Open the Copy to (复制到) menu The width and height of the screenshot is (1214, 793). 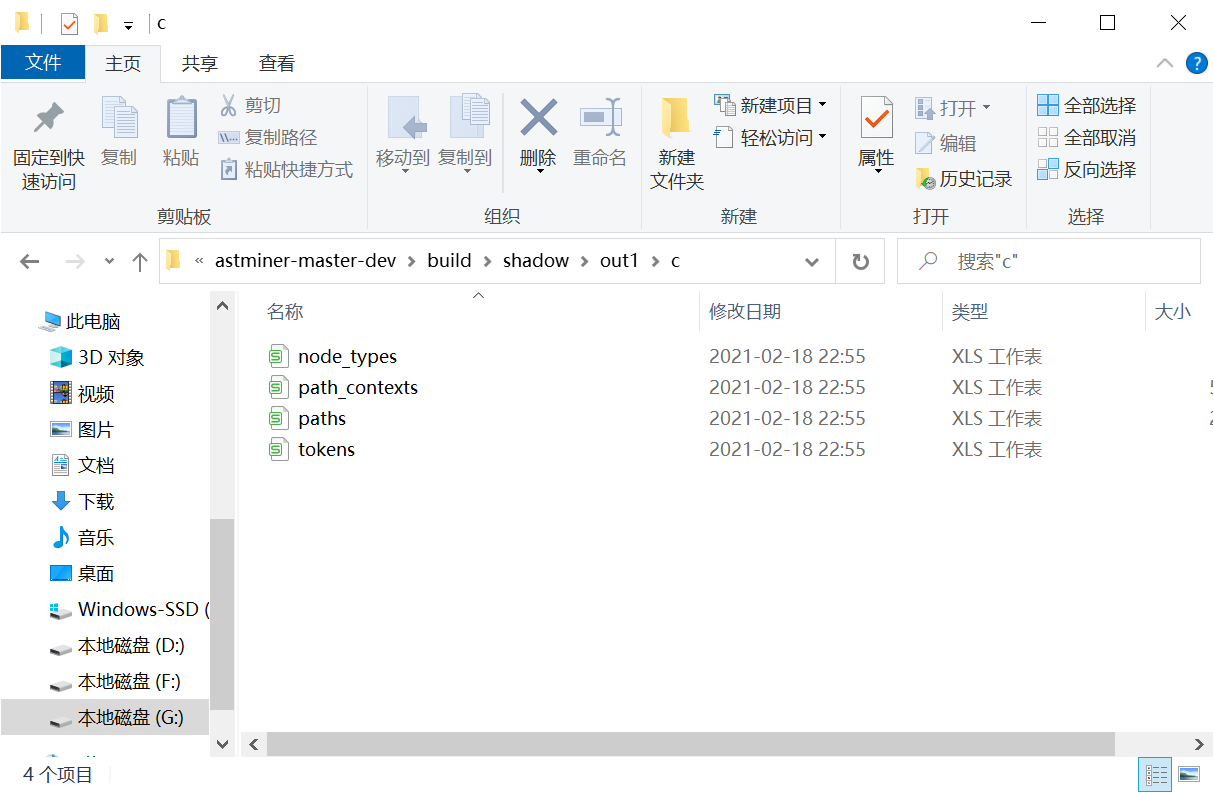[x=465, y=133]
